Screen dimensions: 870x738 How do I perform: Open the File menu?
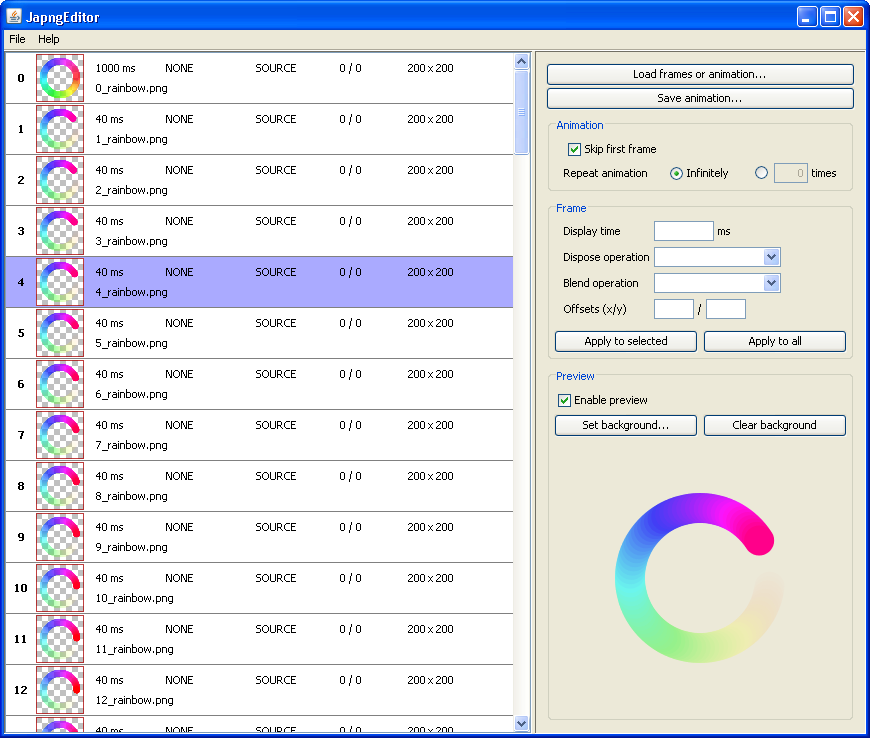pos(17,39)
